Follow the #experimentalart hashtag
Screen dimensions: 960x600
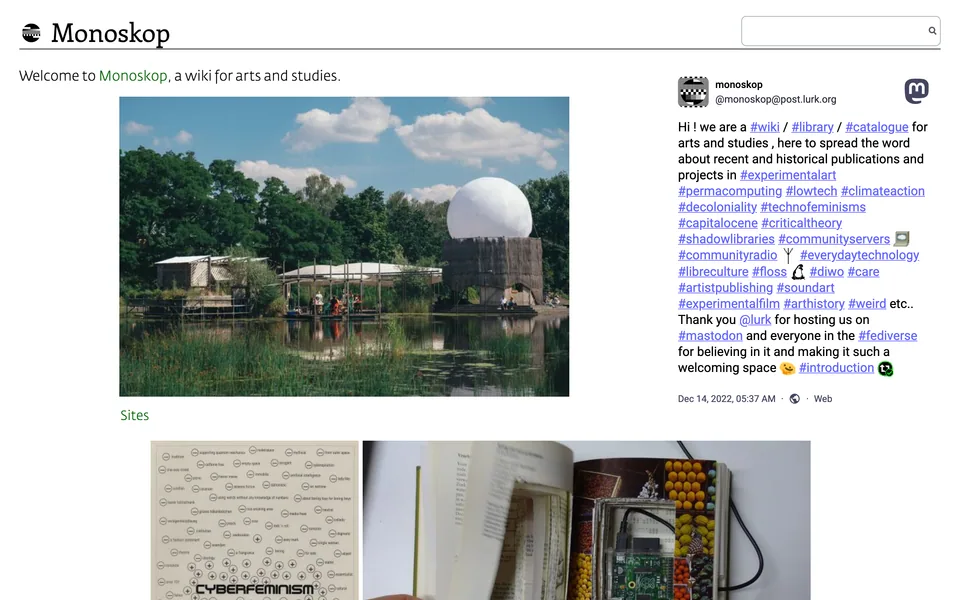788,175
